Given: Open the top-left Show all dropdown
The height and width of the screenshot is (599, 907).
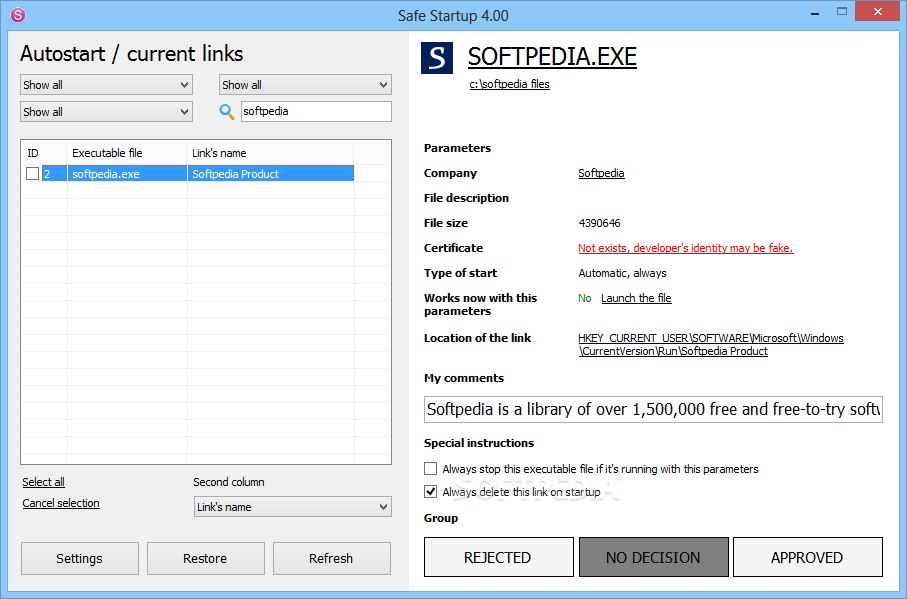Looking at the screenshot, I should point(106,85).
